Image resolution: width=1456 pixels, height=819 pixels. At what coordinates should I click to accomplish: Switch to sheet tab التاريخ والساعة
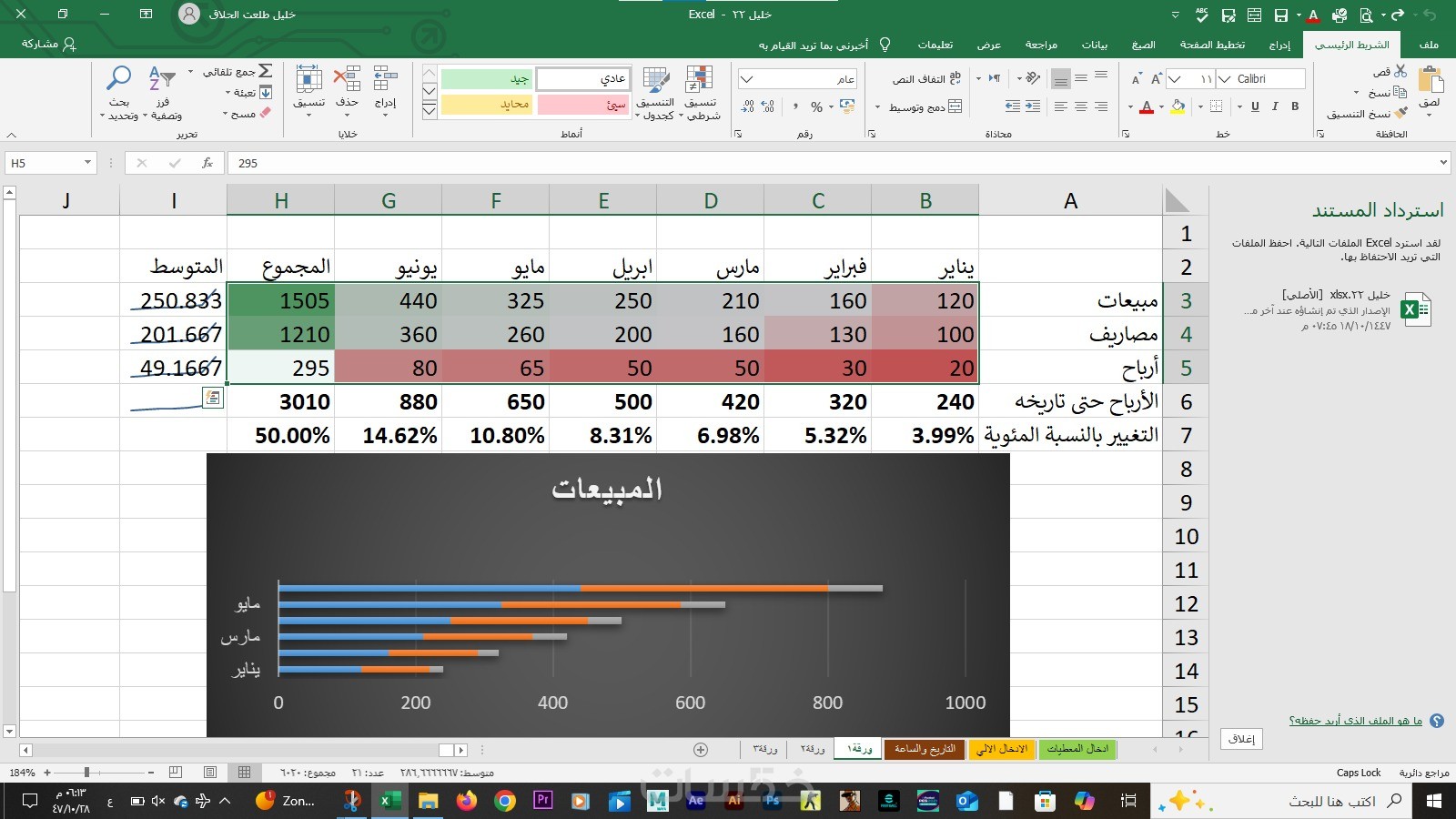(925, 749)
